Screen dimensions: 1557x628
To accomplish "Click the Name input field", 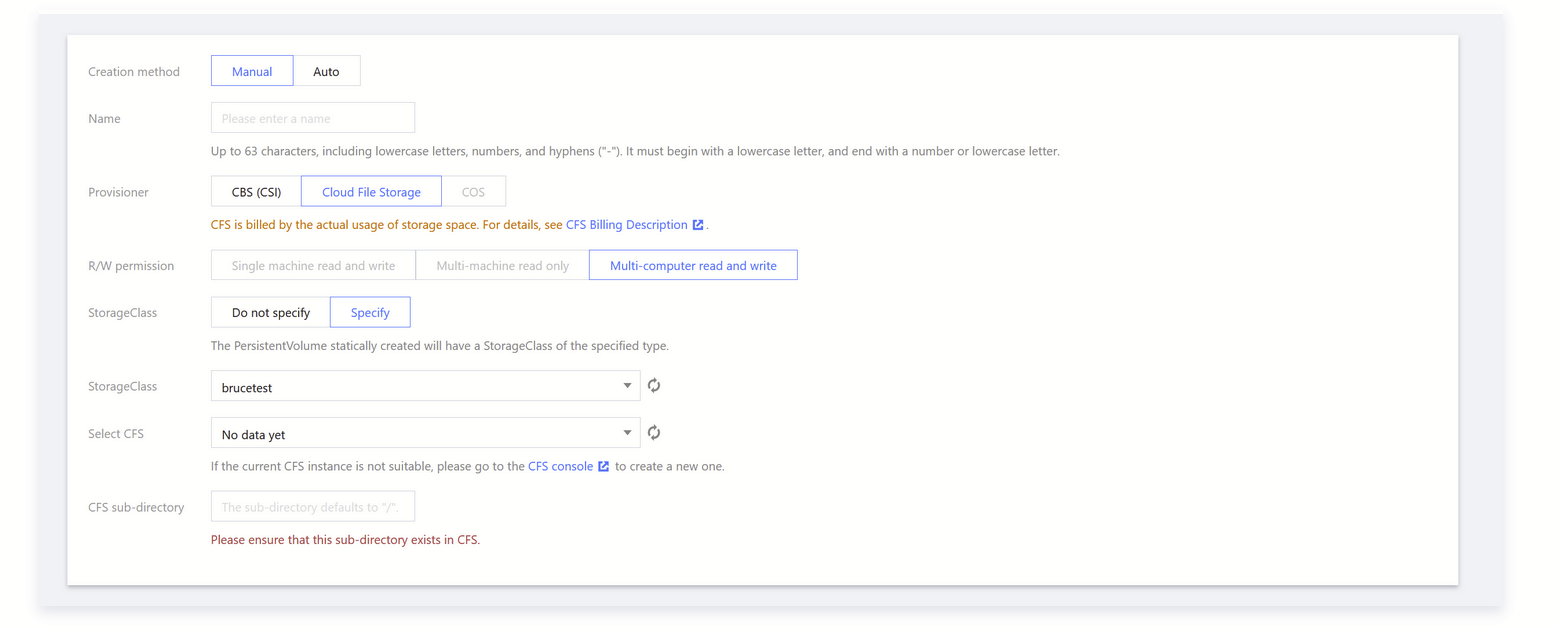I will (x=313, y=118).
